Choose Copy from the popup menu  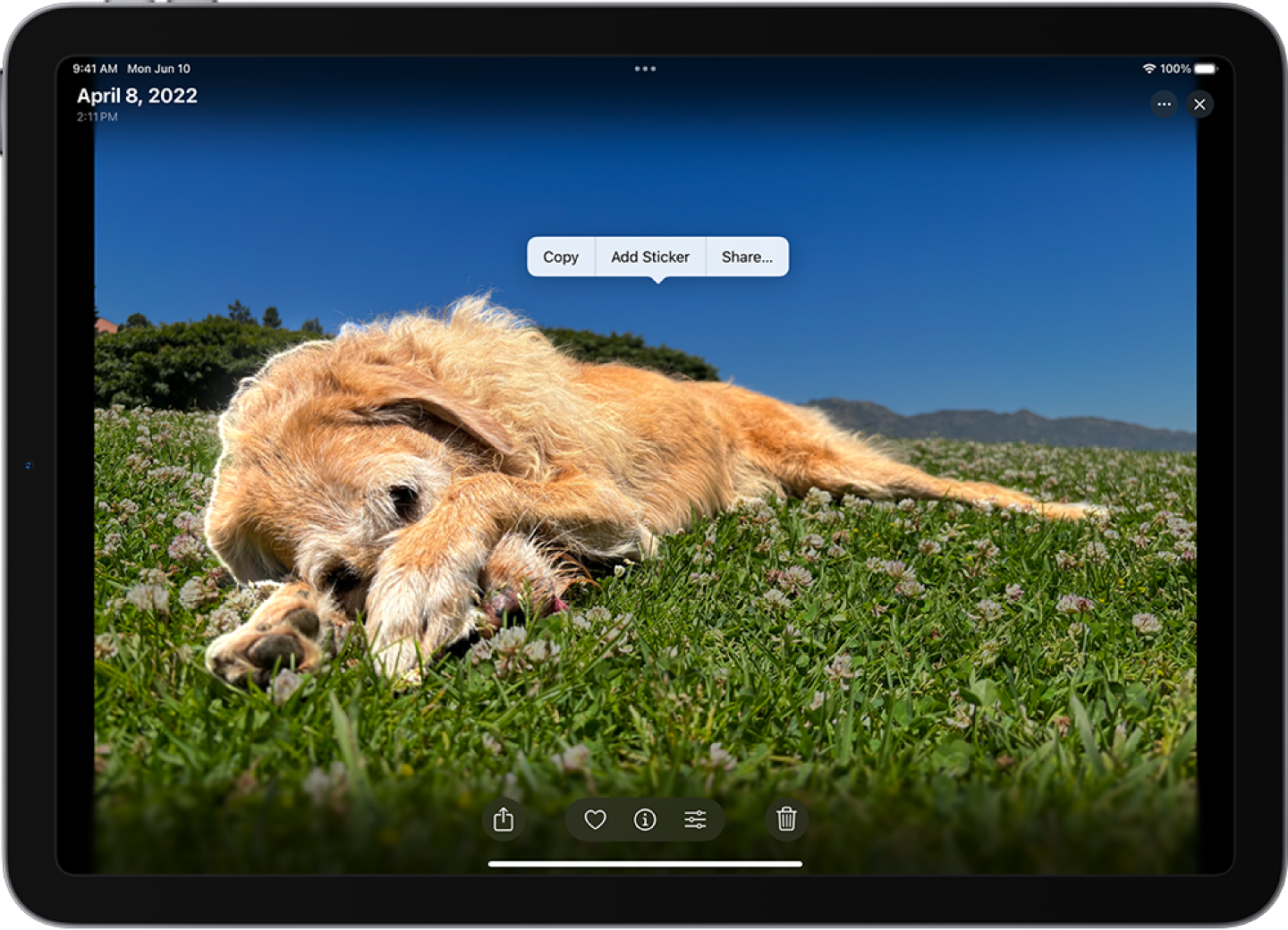pyautogui.click(x=561, y=258)
